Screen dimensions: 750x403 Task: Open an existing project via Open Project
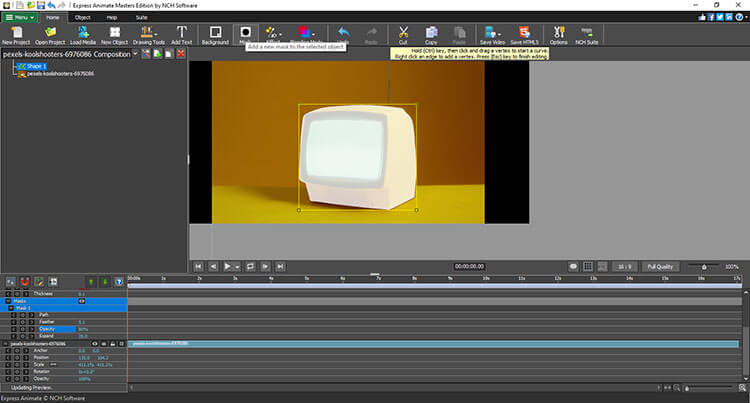50,35
